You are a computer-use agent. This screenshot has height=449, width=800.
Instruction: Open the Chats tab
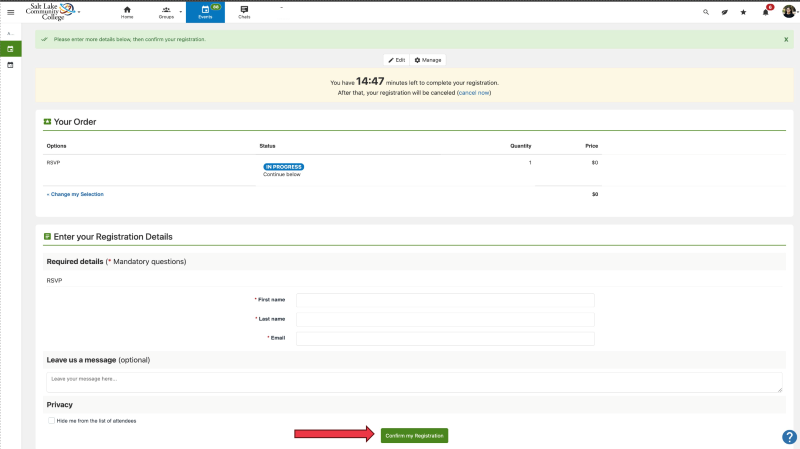coord(244,12)
